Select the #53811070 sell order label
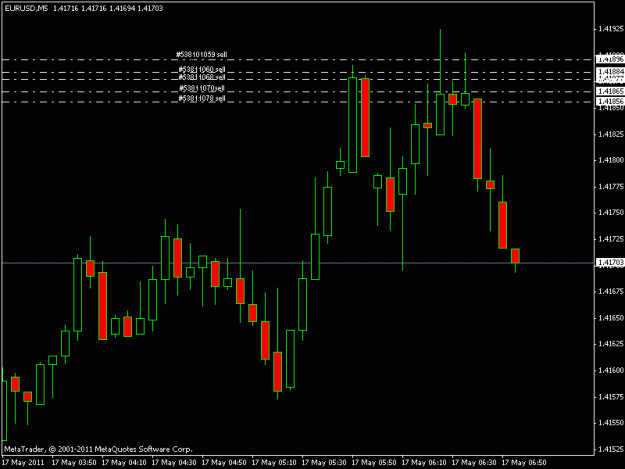 tap(202, 88)
